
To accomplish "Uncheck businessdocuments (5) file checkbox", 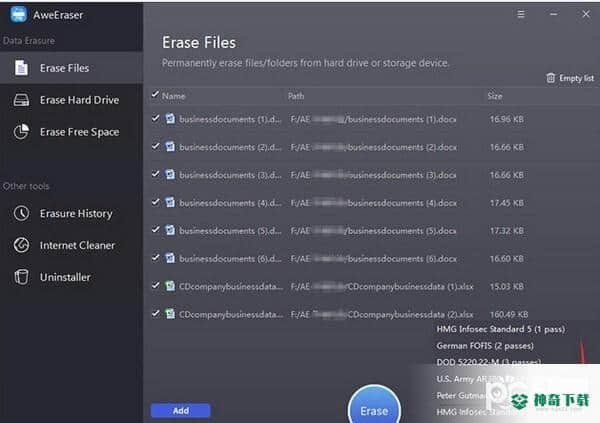I will (x=155, y=230).
